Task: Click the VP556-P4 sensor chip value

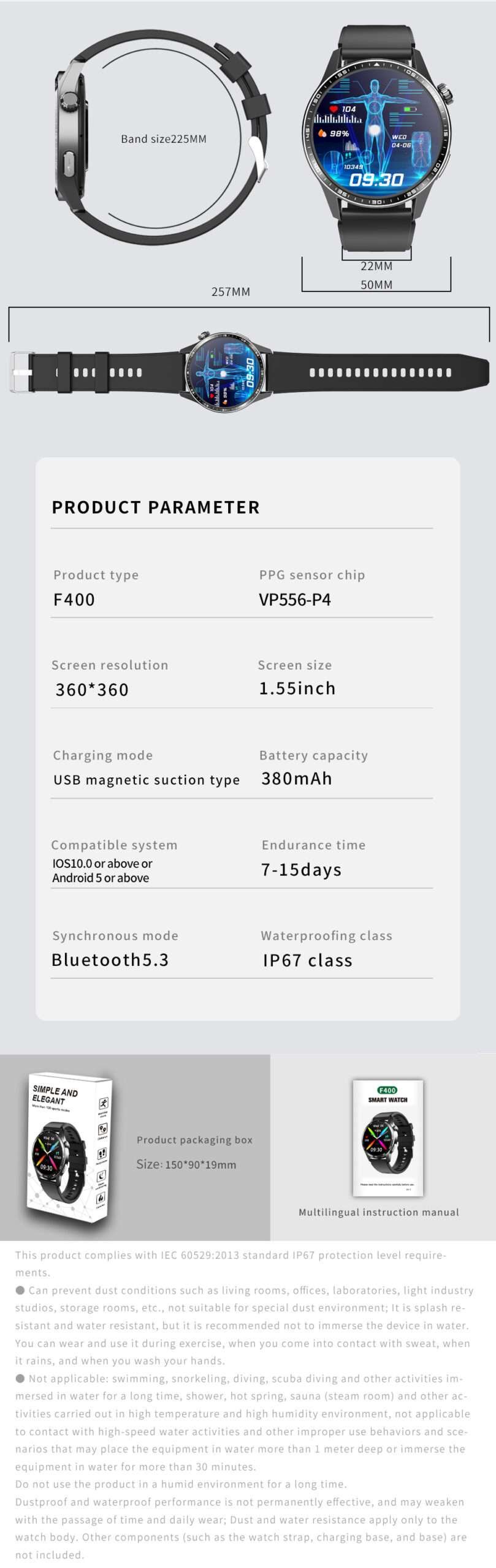Action: click(295, 600)
